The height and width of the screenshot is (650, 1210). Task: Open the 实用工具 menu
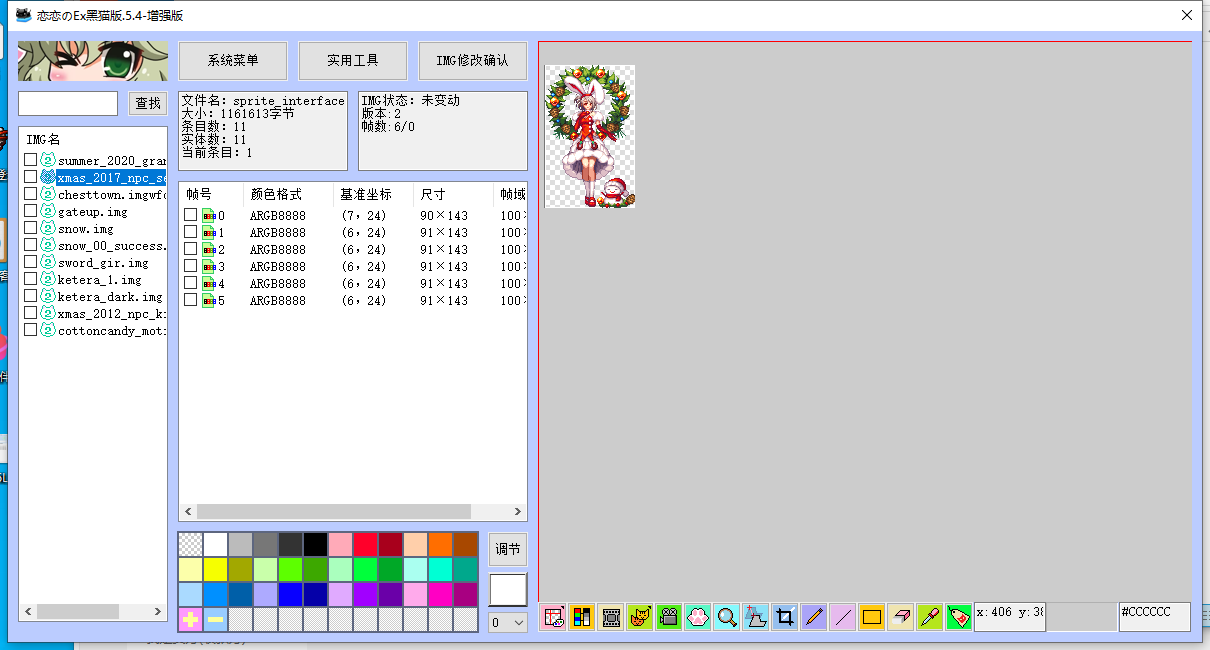[x=353, y=61]
